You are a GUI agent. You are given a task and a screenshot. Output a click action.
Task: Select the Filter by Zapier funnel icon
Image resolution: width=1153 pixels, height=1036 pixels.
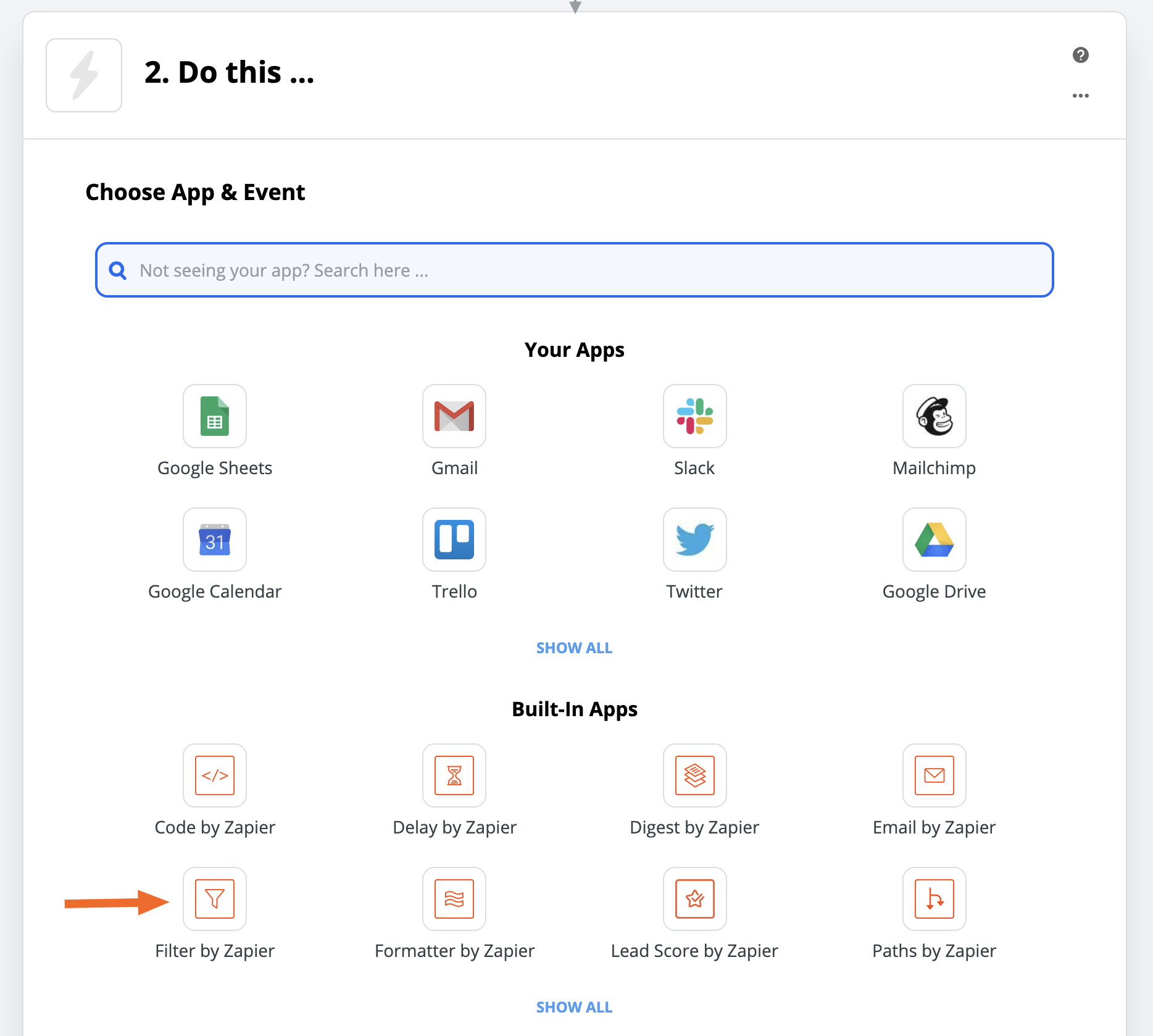(x=215, y=899)
